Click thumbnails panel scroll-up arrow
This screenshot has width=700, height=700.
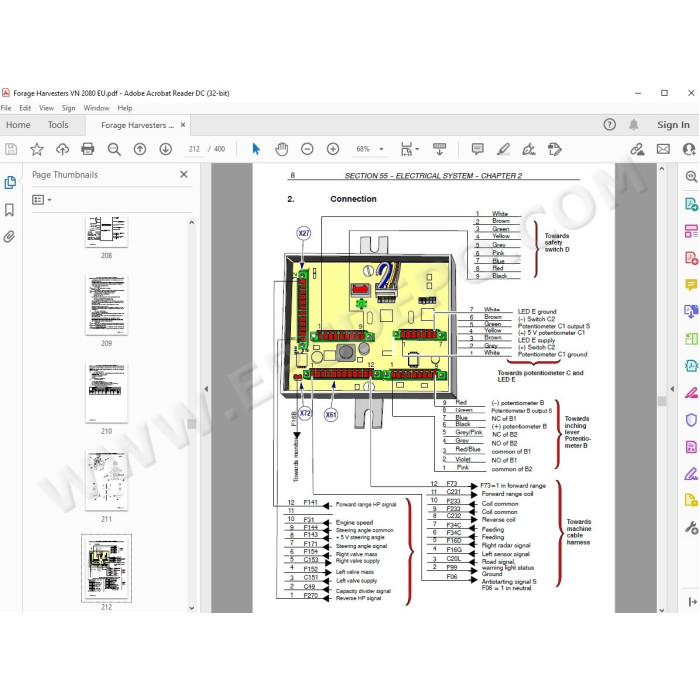(192, 222)
